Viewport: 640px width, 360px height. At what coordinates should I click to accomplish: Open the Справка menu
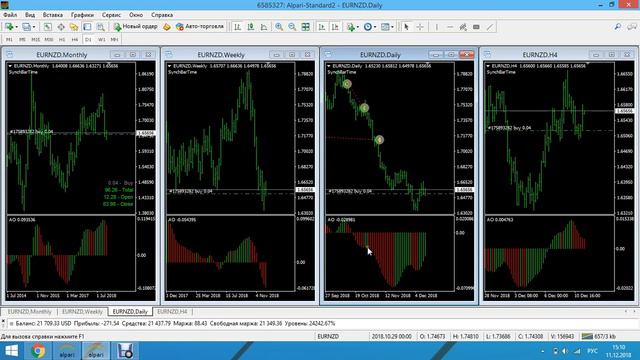coord(162,15)
